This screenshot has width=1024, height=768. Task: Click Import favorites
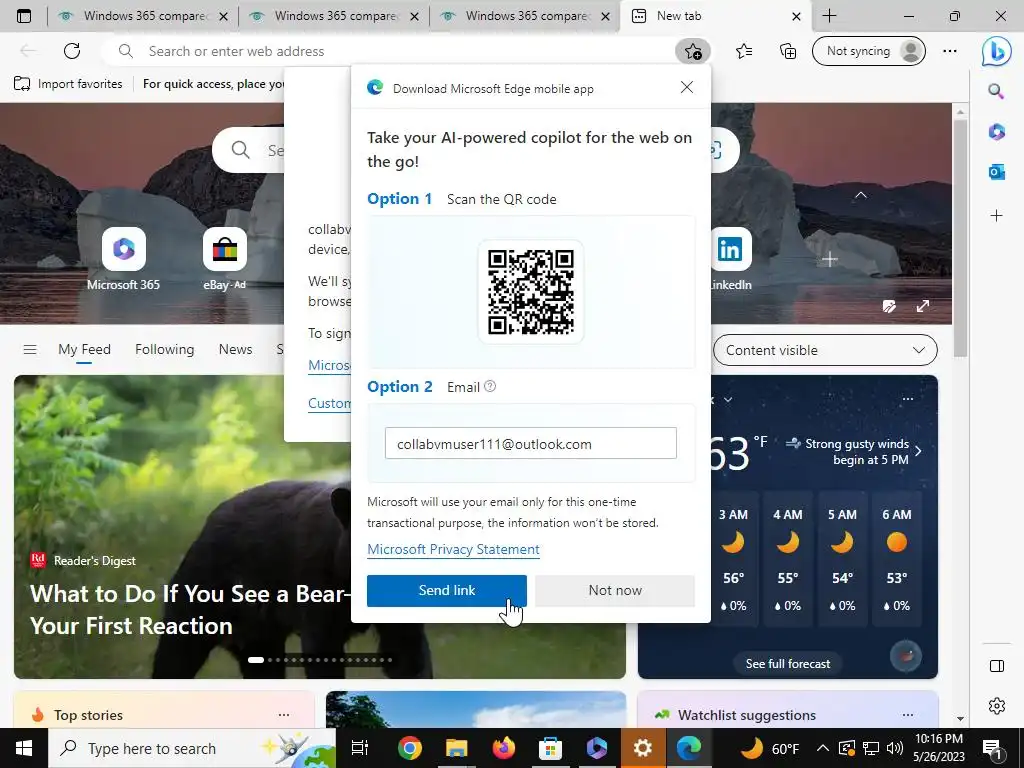click(68, 84)
